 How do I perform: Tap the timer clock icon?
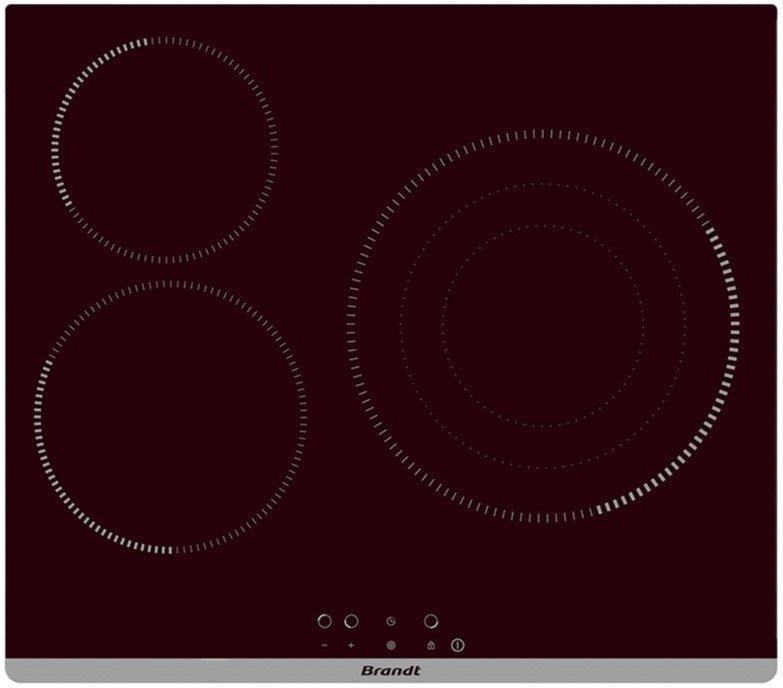(x=391, y=622)
